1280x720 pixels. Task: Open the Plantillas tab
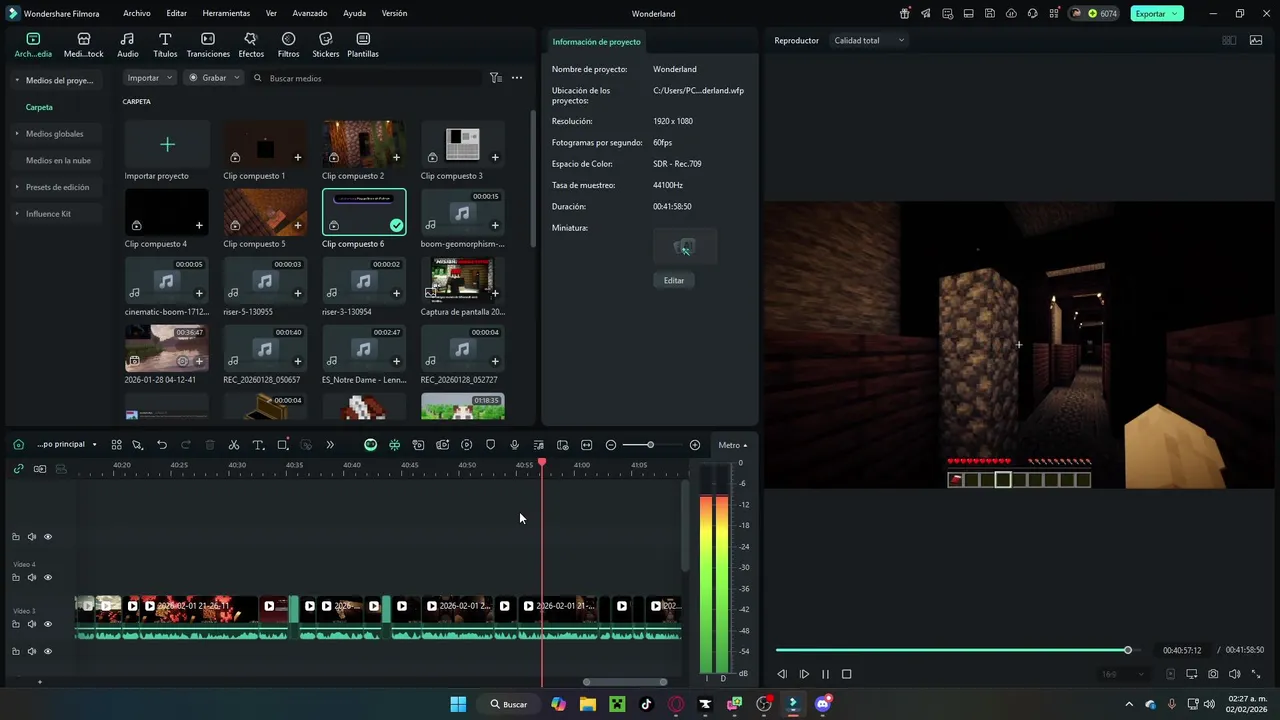(363, 45)
